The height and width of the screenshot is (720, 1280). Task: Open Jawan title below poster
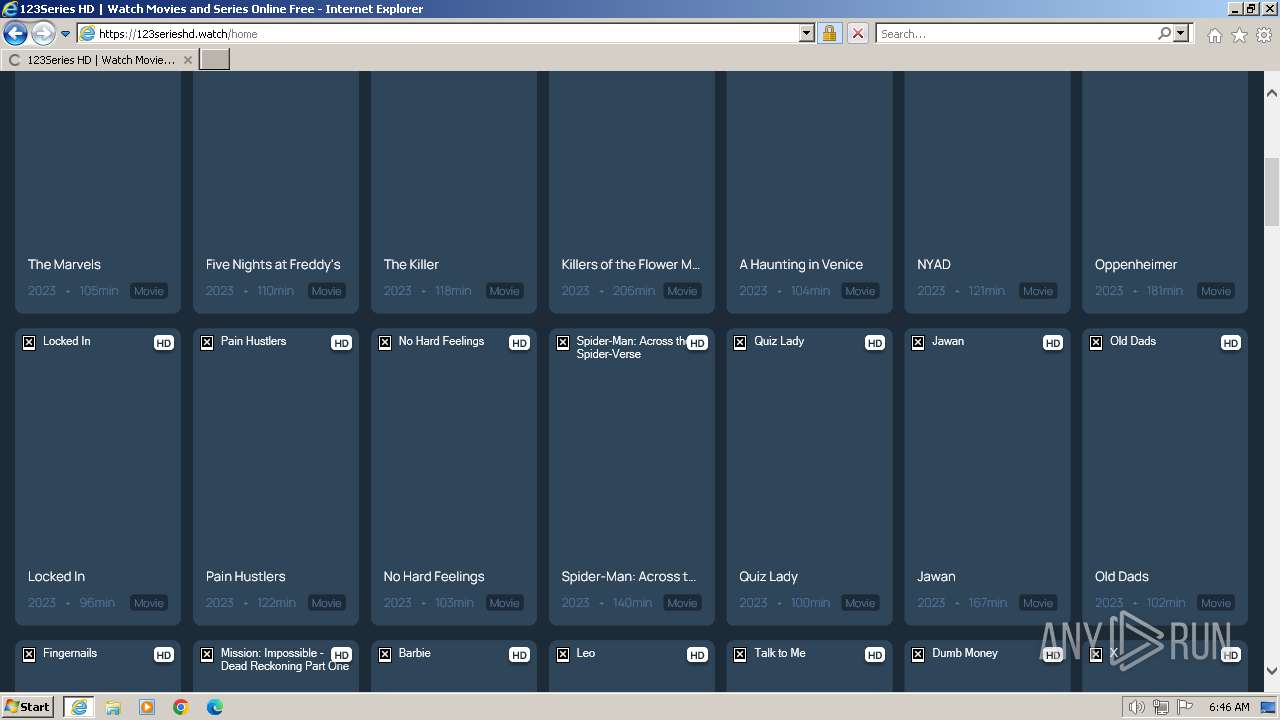(x=936, y=577)
